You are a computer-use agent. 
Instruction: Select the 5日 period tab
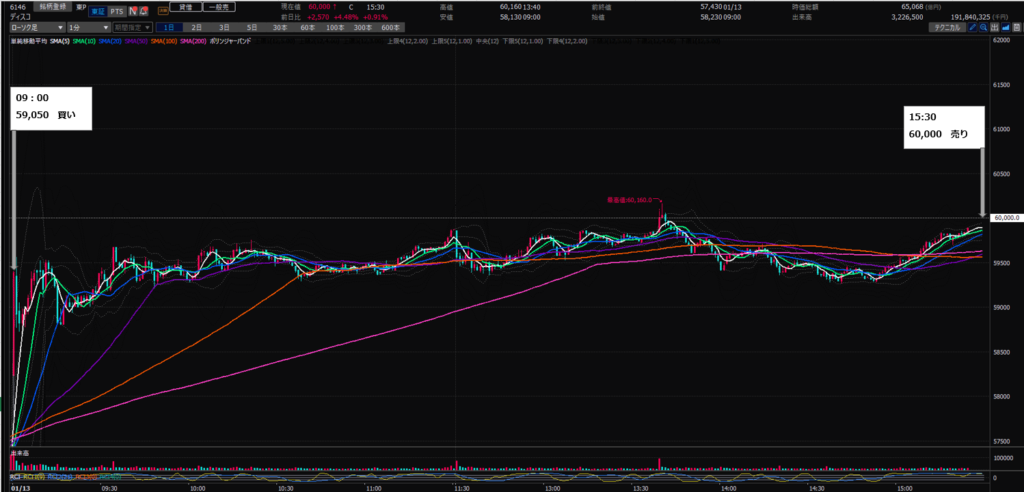pos(249,28)
